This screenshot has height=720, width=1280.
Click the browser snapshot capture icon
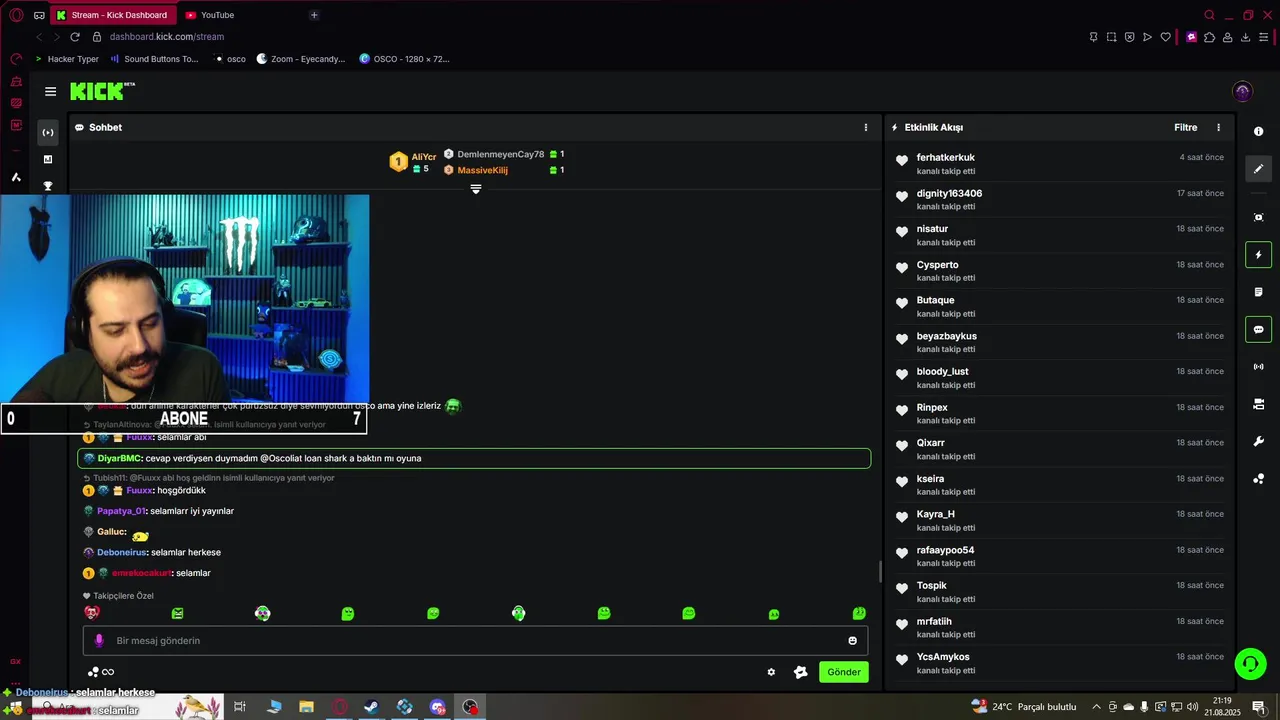pyautogui.click(x=1111, y=37)
